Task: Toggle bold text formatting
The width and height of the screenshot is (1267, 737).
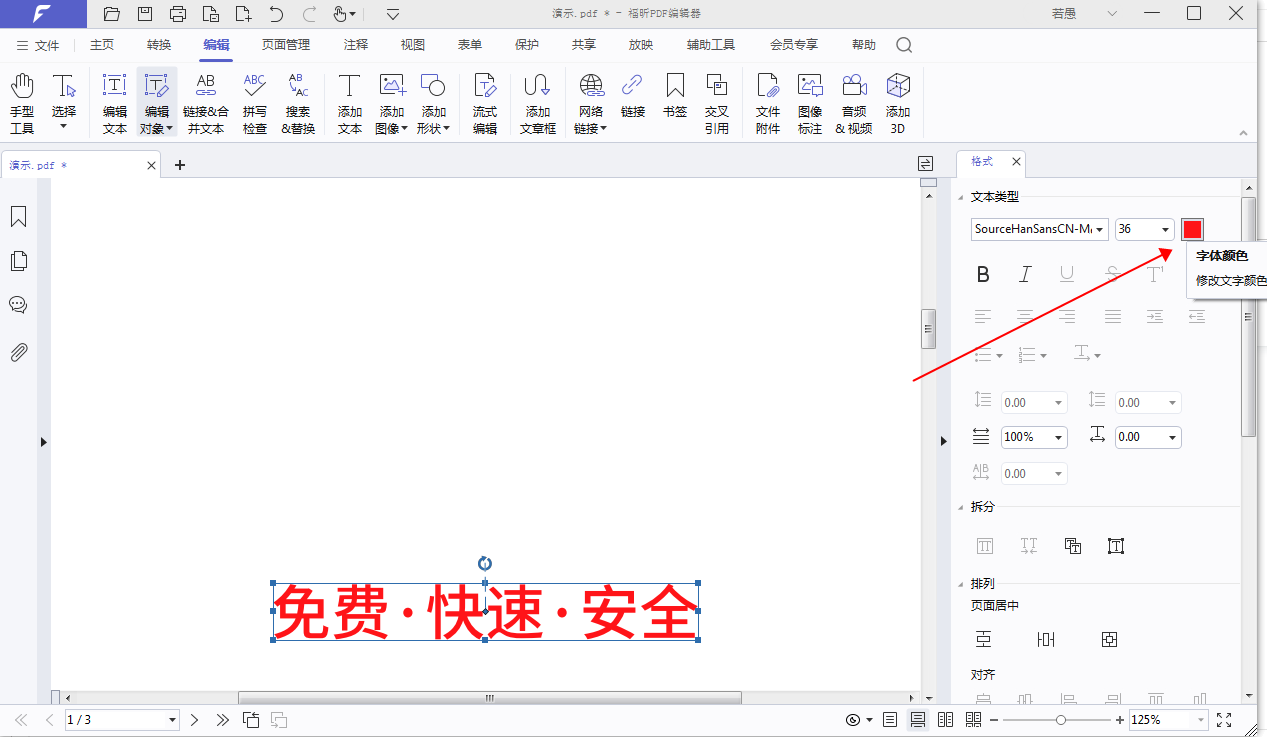Action: (983, 275)
